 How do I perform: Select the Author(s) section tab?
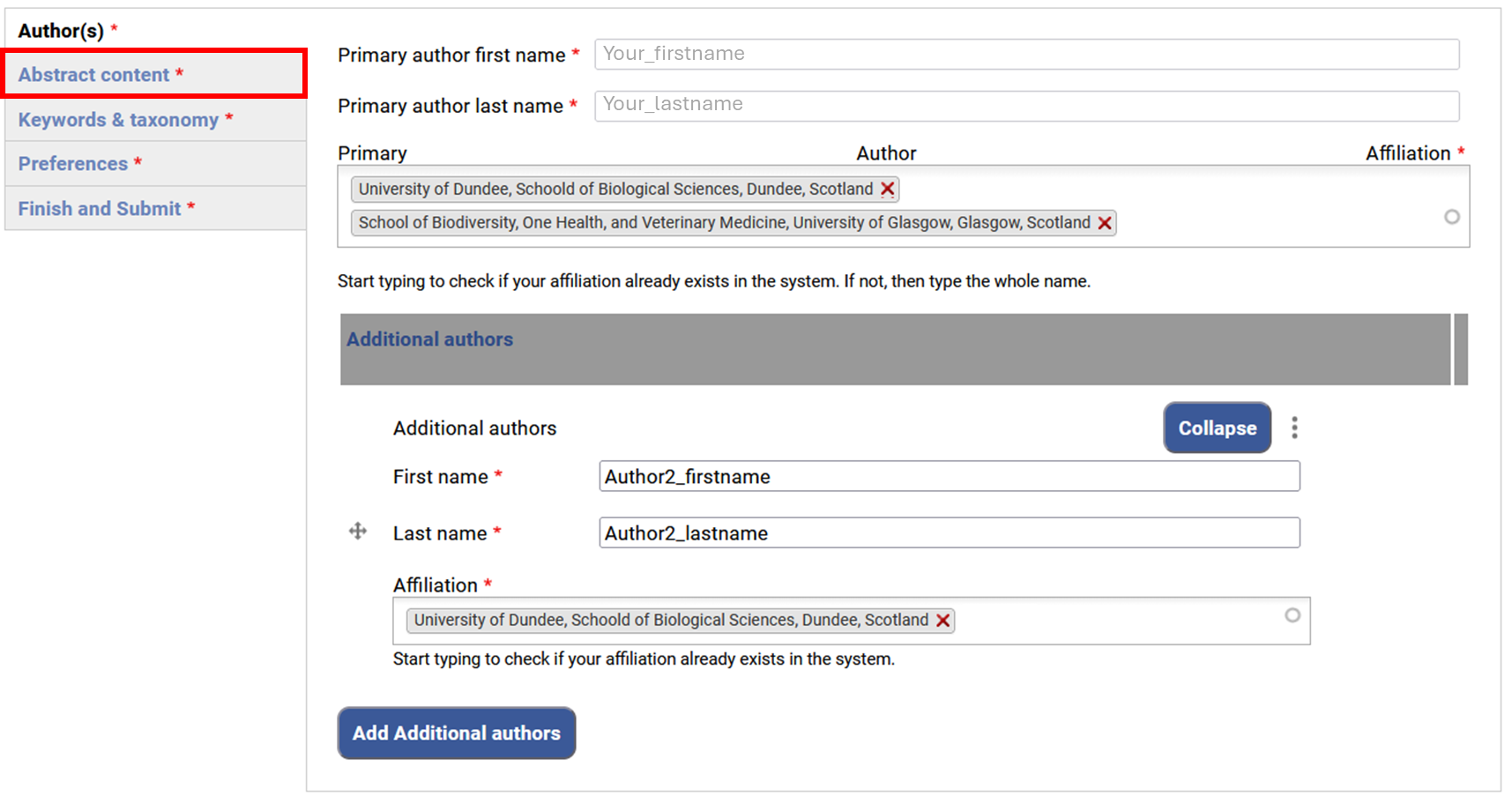click(61, 31)
